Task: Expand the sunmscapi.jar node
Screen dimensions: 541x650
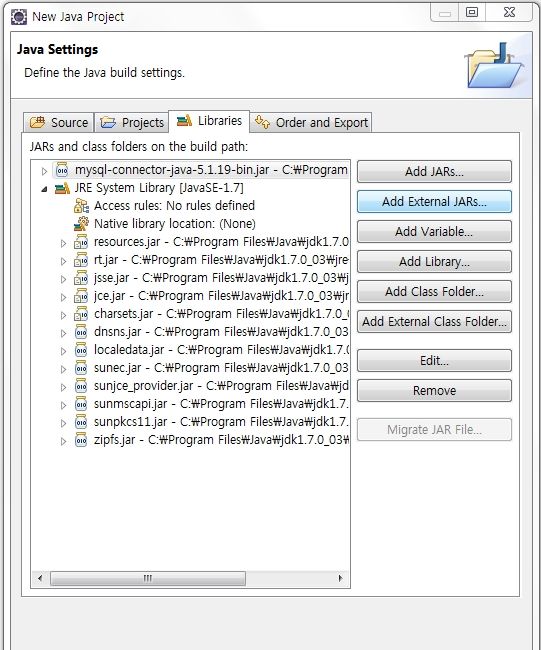Action: click(63, 405)
